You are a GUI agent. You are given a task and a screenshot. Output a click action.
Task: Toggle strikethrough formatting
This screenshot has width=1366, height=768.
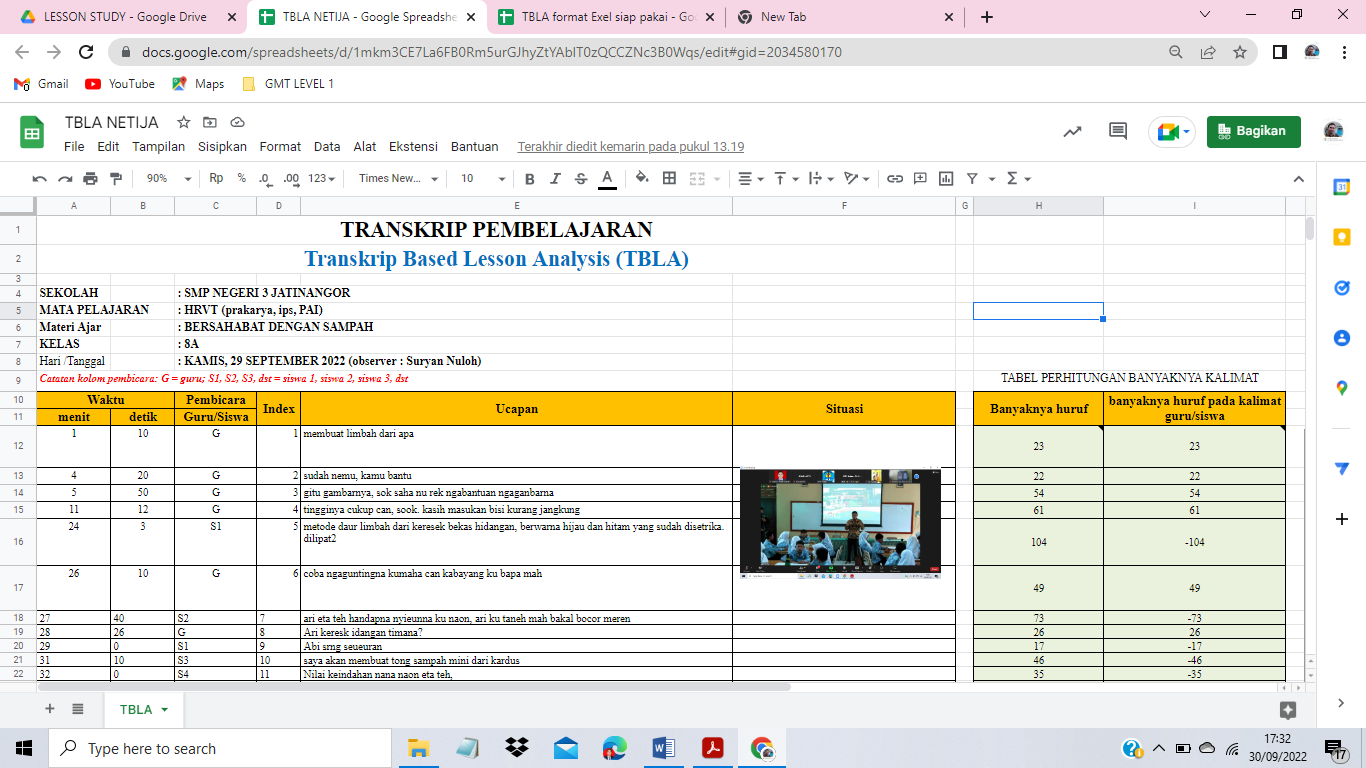581,178
